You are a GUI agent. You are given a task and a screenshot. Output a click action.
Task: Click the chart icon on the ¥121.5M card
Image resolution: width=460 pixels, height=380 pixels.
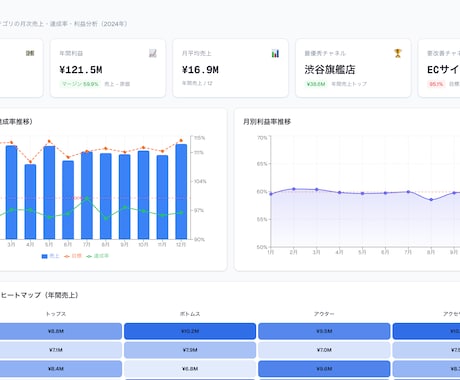(153, 53)
